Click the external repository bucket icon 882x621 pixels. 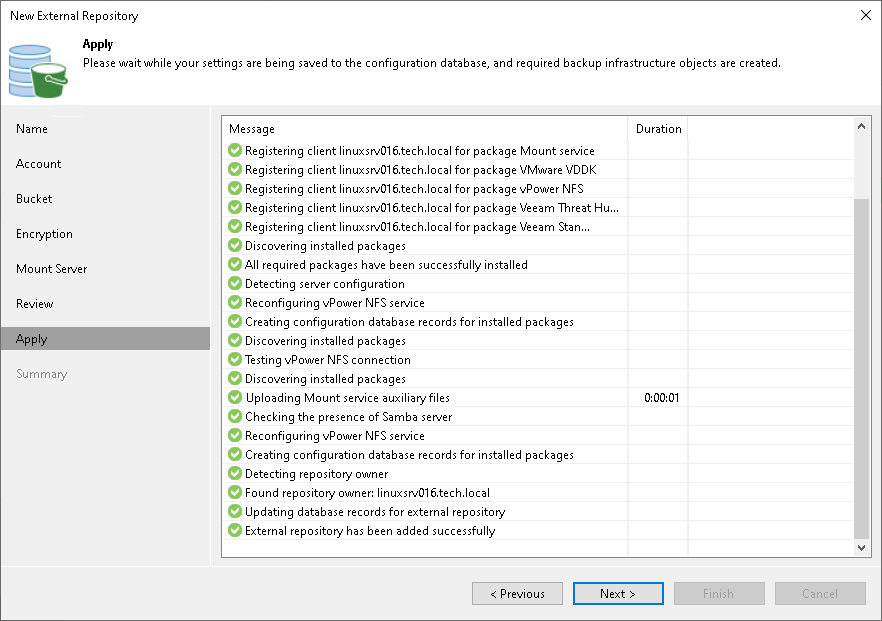38,71
